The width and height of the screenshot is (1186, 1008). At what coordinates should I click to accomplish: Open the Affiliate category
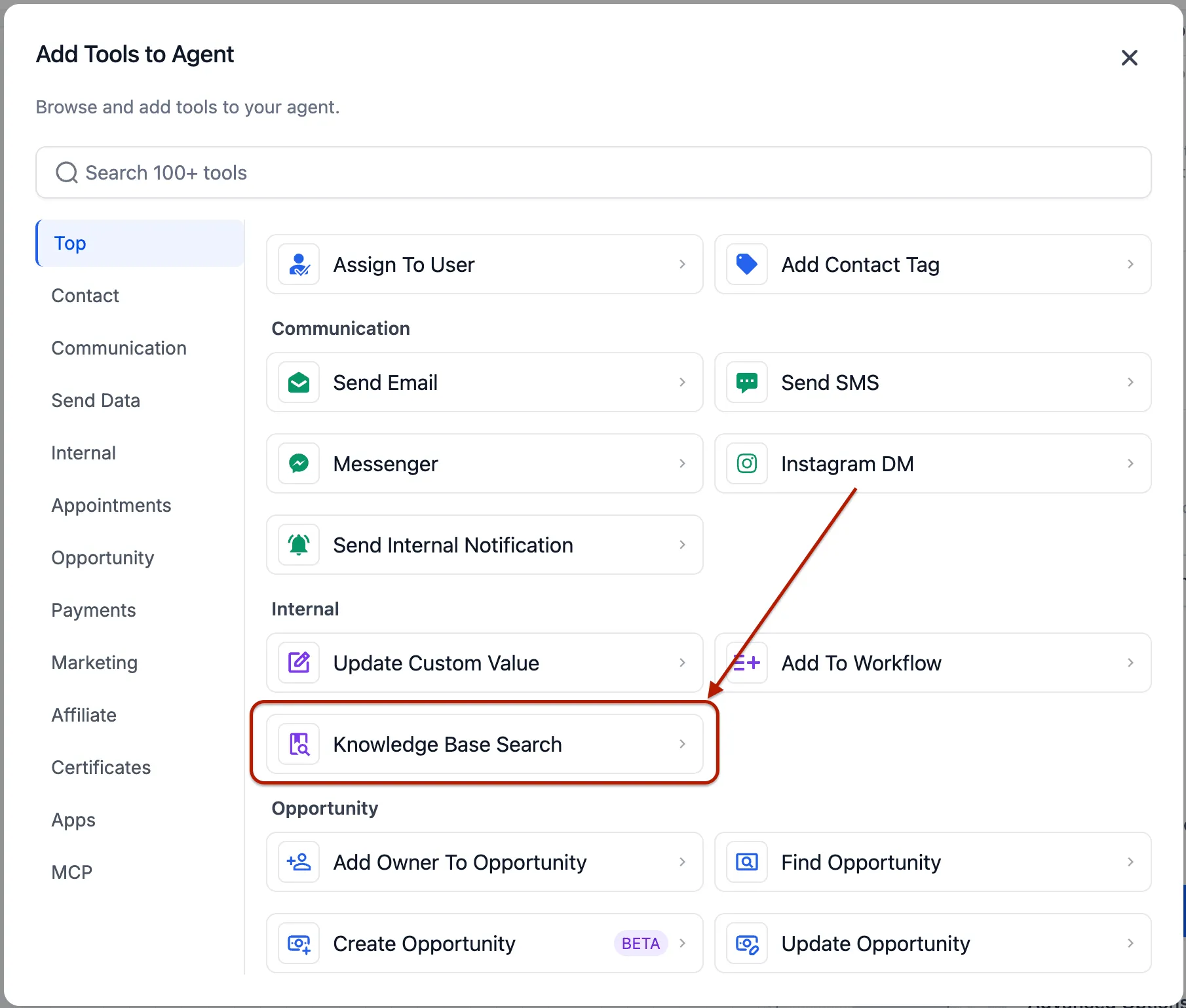tap(140, 715)
